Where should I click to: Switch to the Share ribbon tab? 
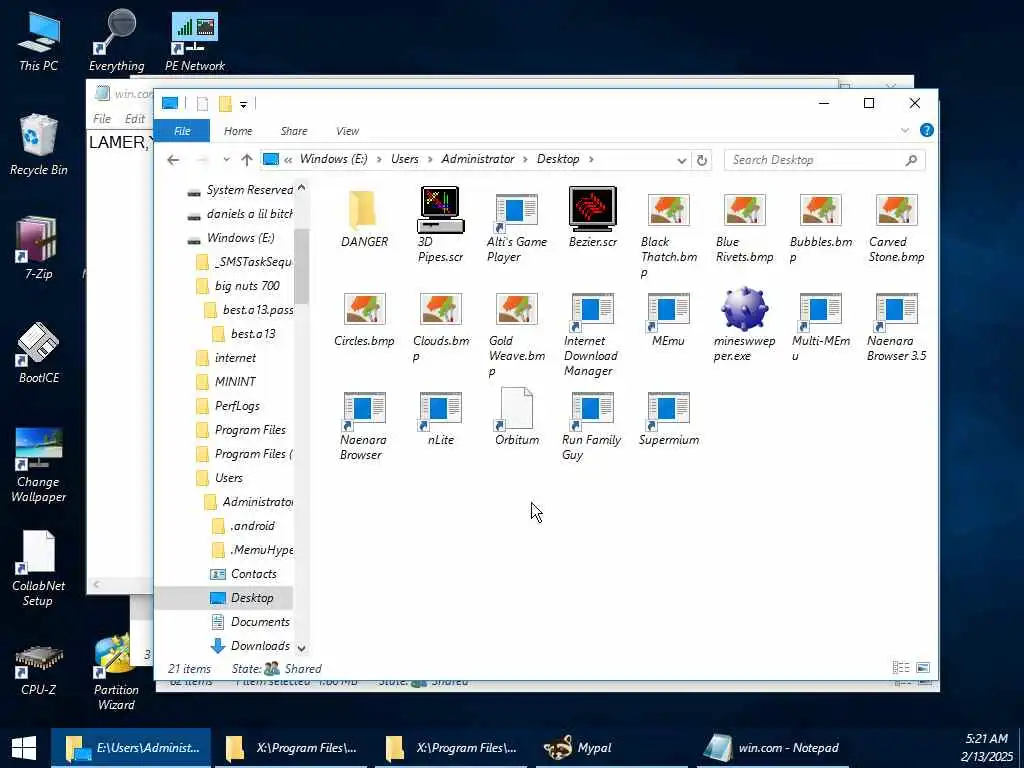tap(294, 131)
